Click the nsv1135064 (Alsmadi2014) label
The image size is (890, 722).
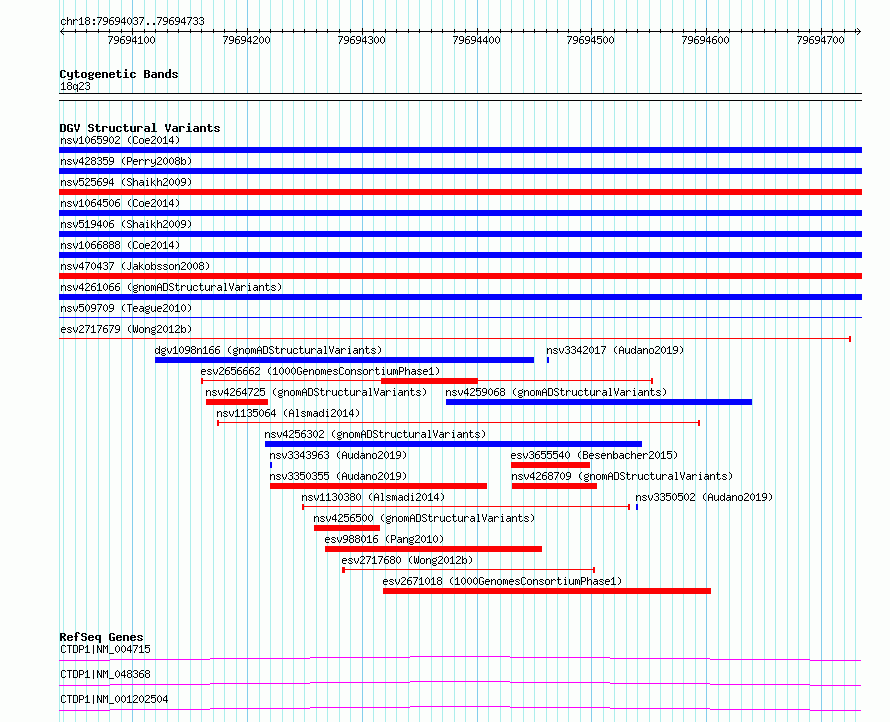(288, 413)
